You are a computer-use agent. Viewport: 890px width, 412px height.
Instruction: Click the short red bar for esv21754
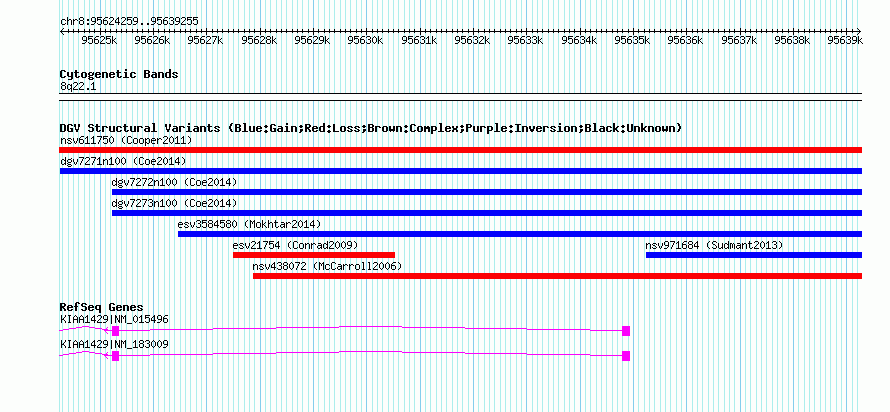click(x=314, y=255)
